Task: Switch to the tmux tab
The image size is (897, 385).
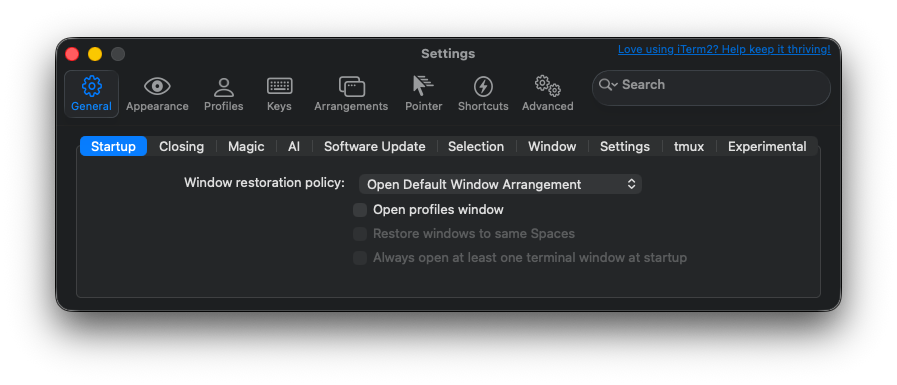Action: [x=689, y=146]
